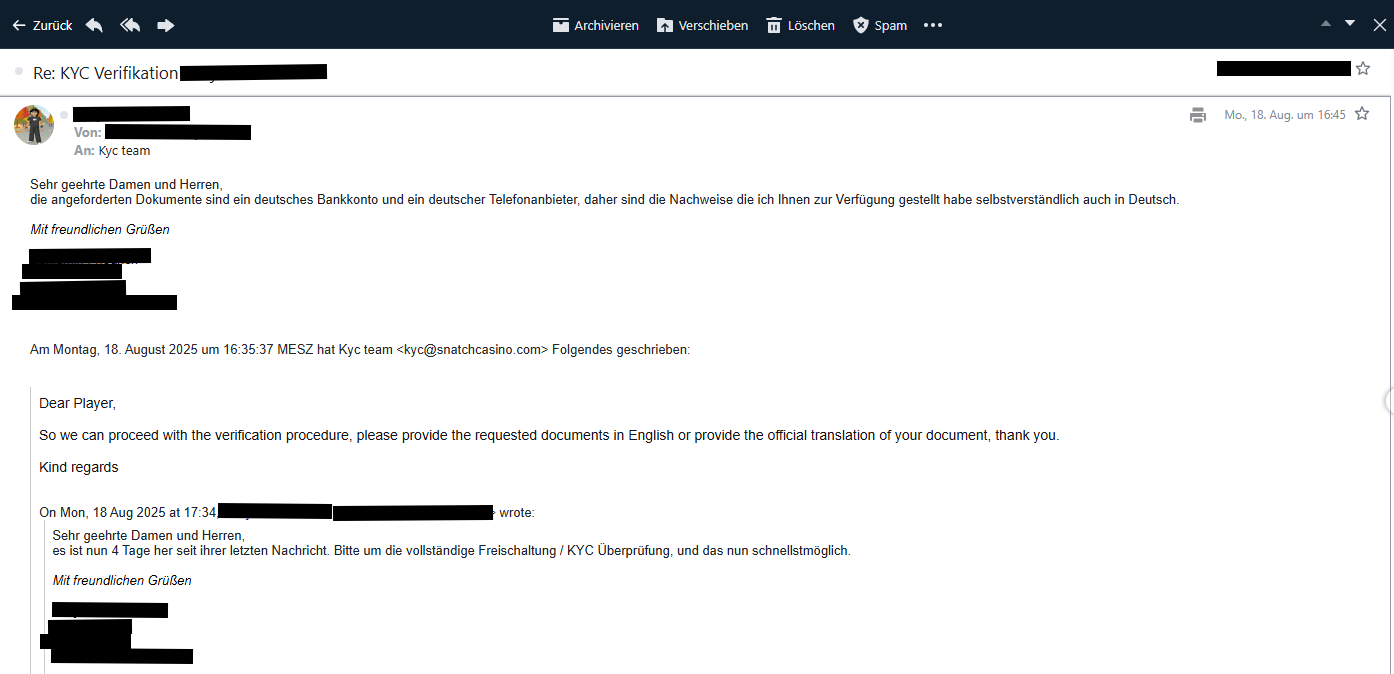Go to next message with down arrow

pos(1350,24)
